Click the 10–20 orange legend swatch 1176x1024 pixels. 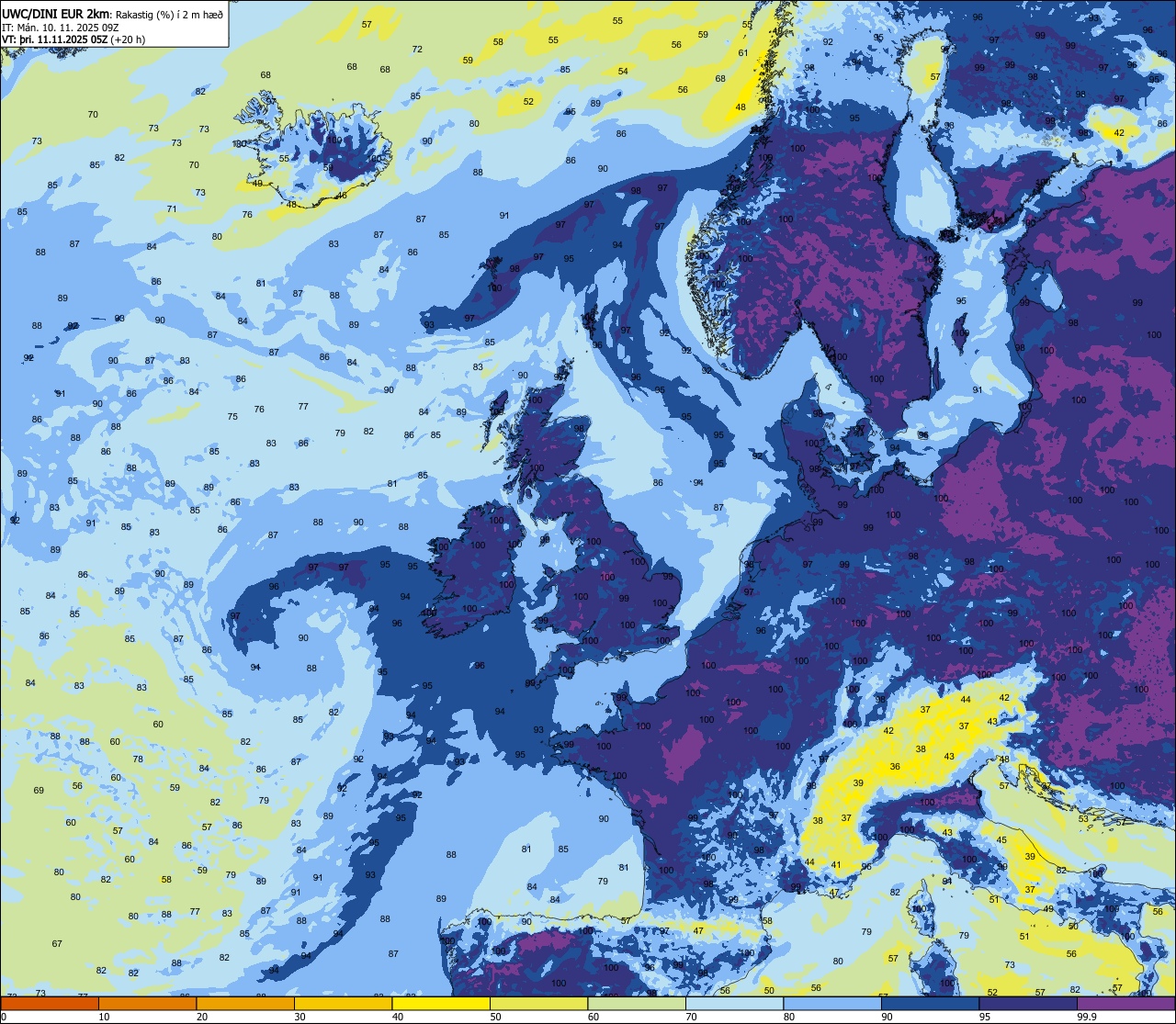147,1003
